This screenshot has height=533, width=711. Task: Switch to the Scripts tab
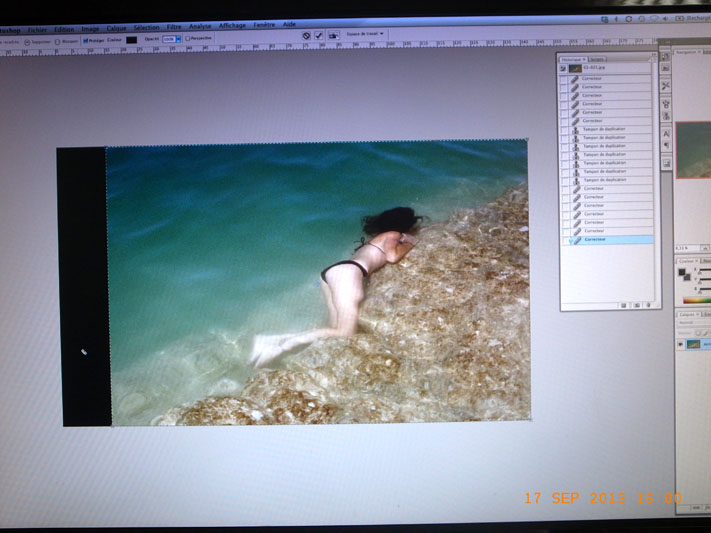597,59
